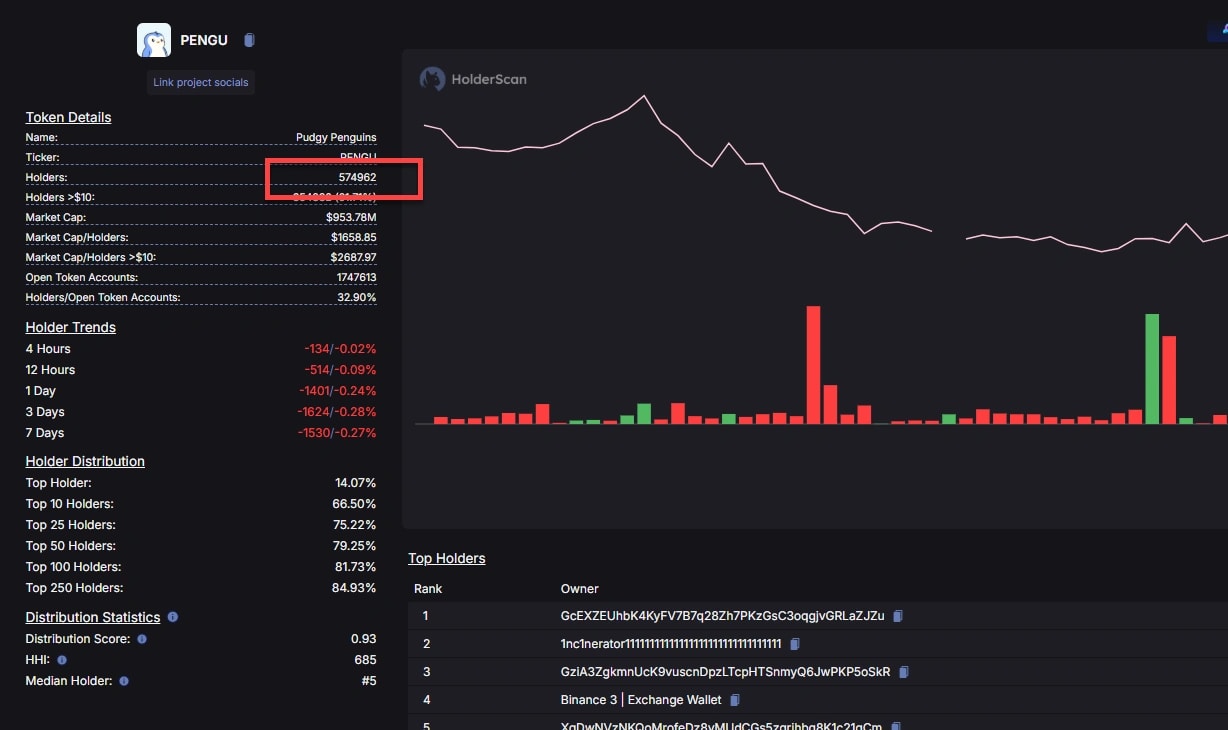Click info icon beside Distribution Statistics

(x=173, y=617)
